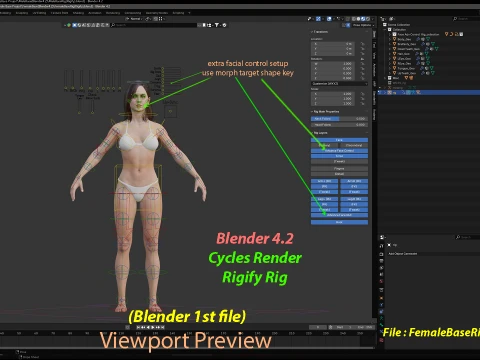Switch to the View sidebar tab
The image size is (480, 360).
374,55
